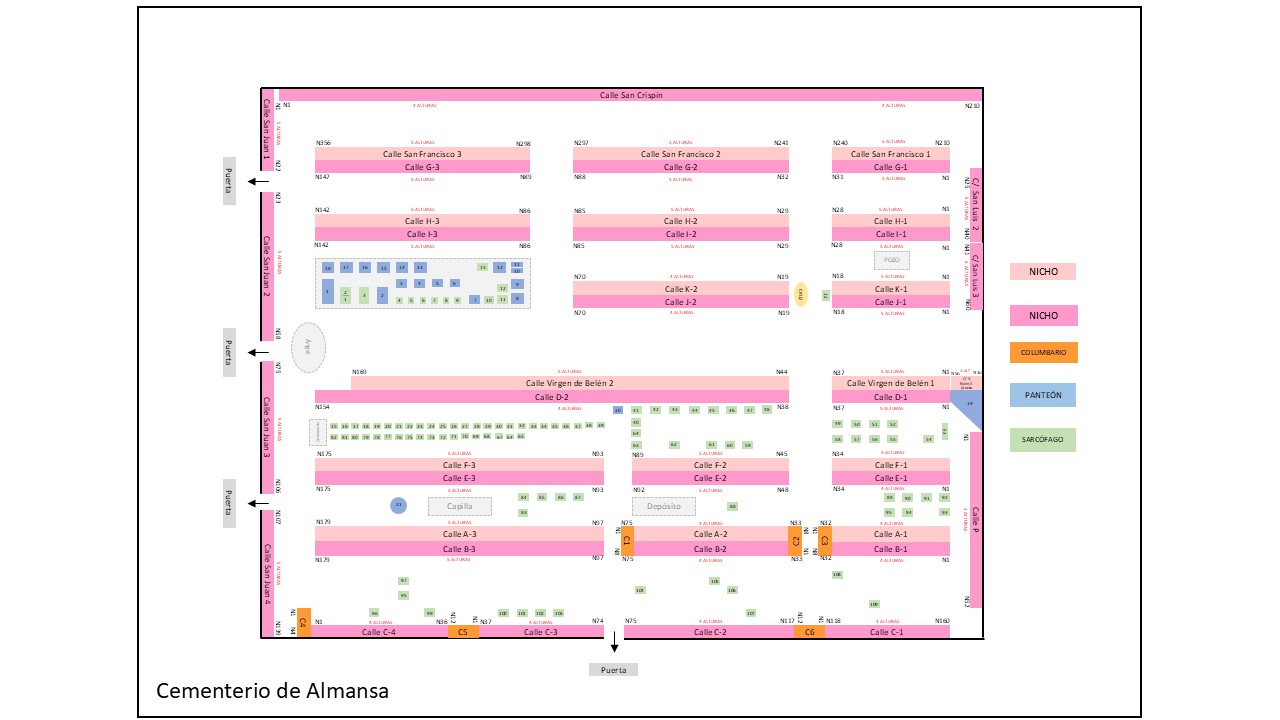Select the blue PANTEÓN legend swatch
Viewport: 1280px width, 720px height.
[x=1043, y=395]
